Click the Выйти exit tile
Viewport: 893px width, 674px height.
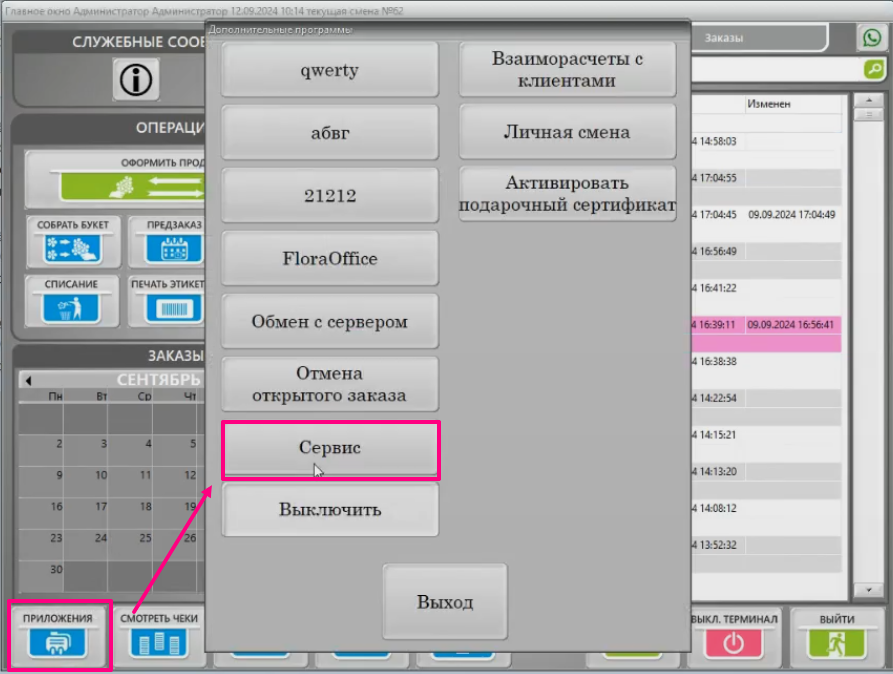pos(837,637)
